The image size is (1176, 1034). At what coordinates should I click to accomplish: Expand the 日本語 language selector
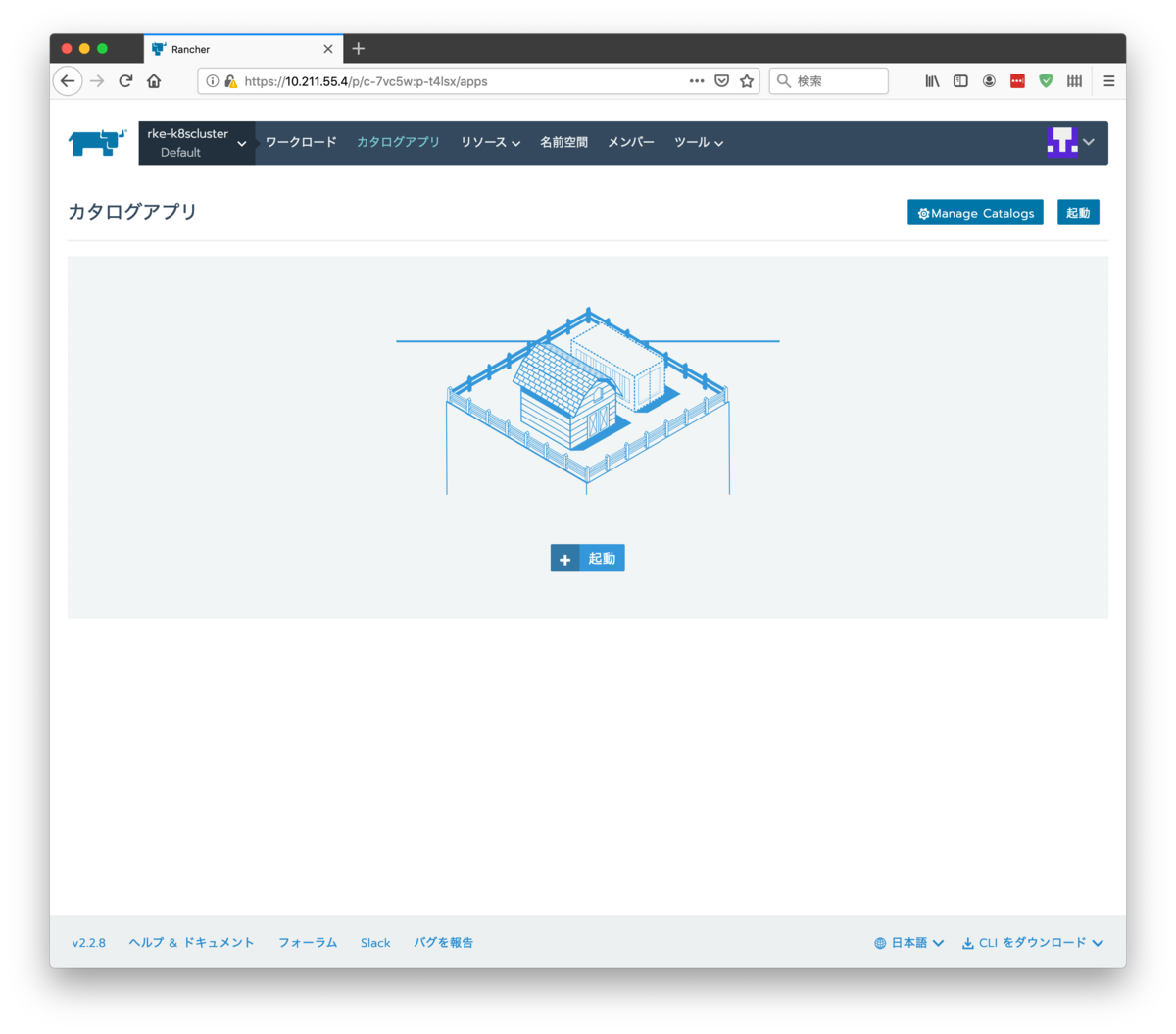(907, 942)
